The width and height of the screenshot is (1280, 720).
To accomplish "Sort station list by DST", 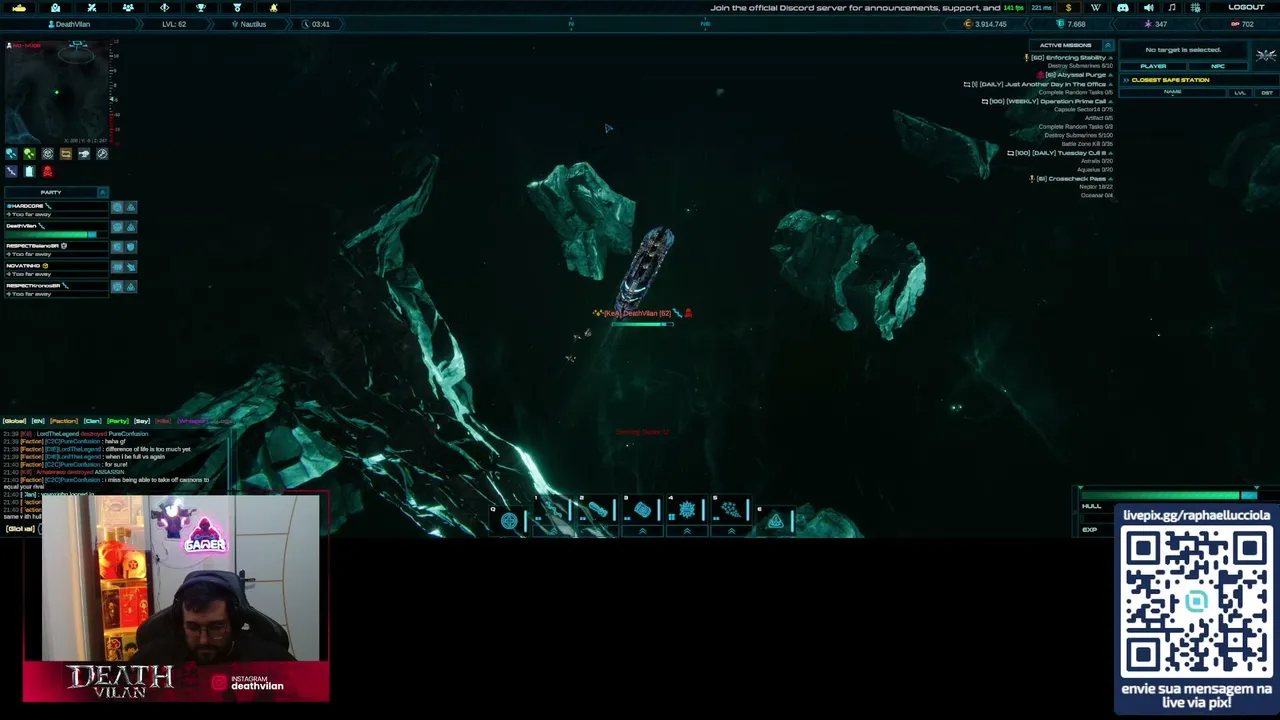I will [x=1267, y=92].
